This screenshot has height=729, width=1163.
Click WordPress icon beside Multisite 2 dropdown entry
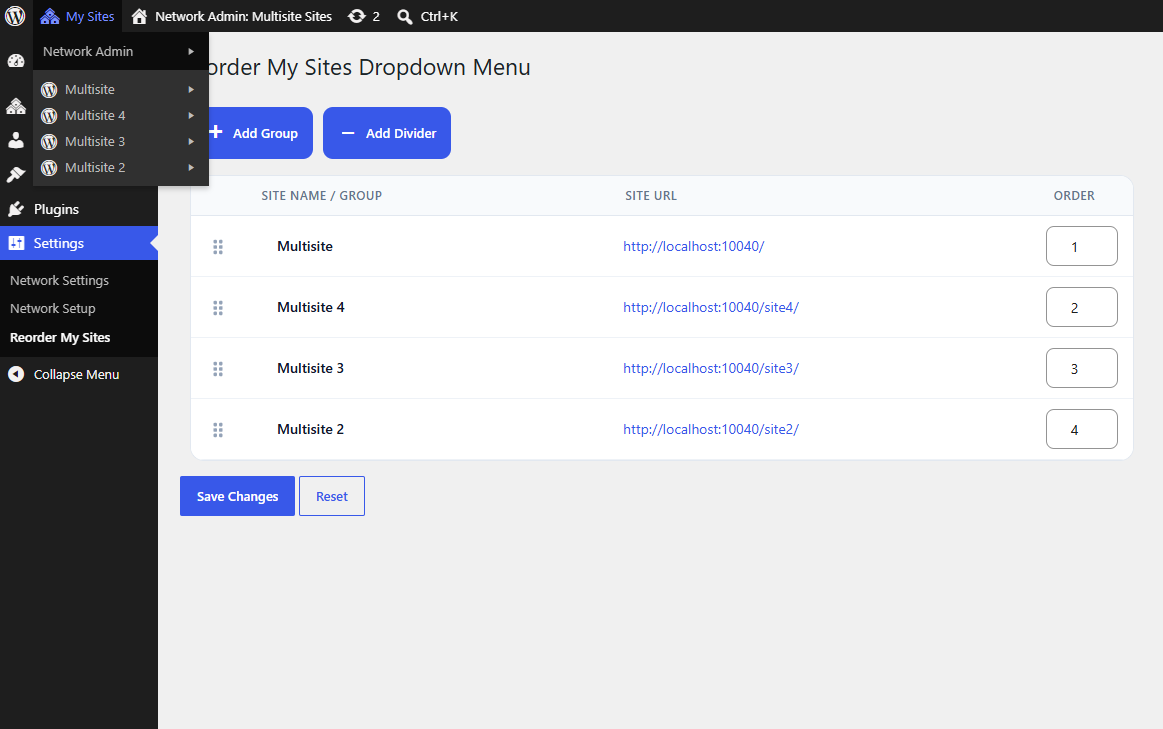[x=49, y=168]
